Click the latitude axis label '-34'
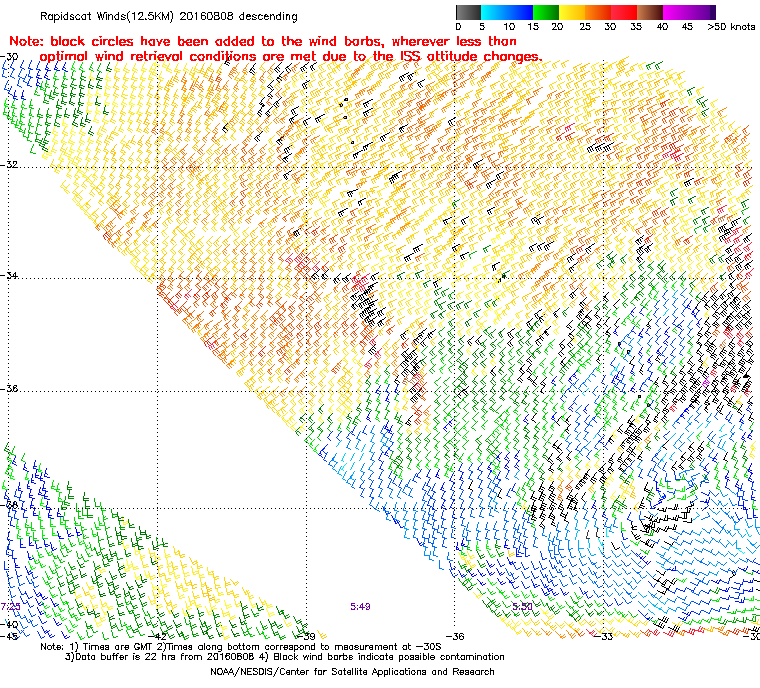Viewport: 760px width, 688px height. (x=9, y=275)
